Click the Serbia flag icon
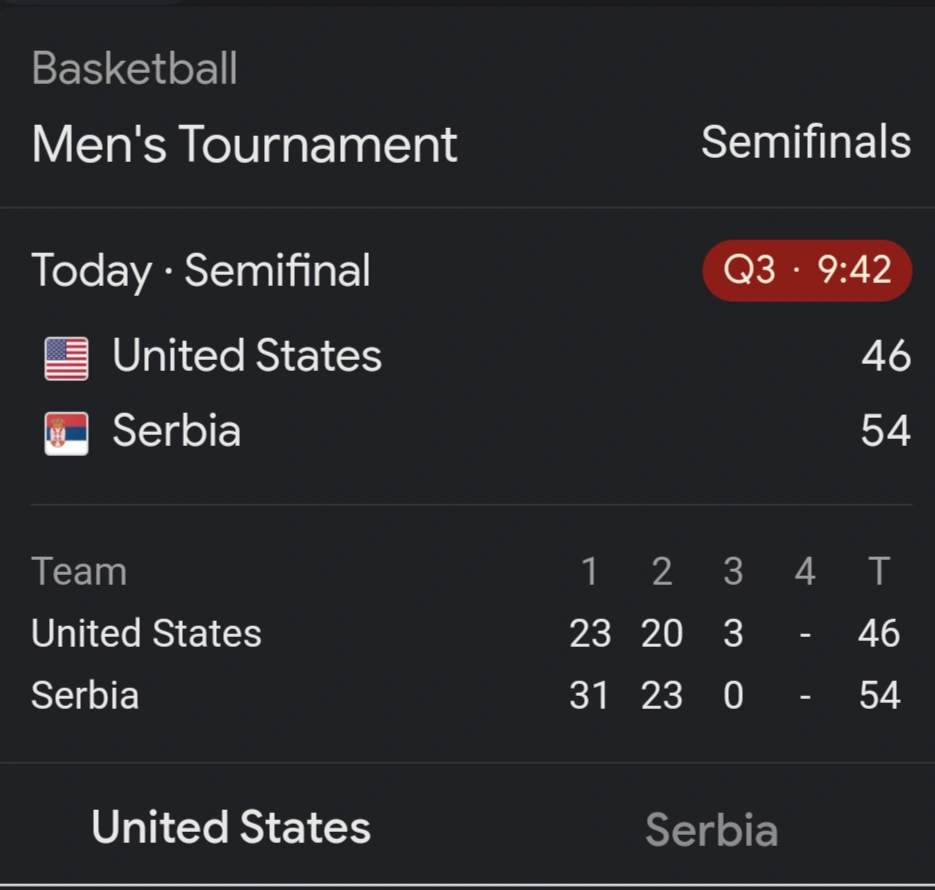The width and height of the screenshot is (935, 890). point(66,433)
